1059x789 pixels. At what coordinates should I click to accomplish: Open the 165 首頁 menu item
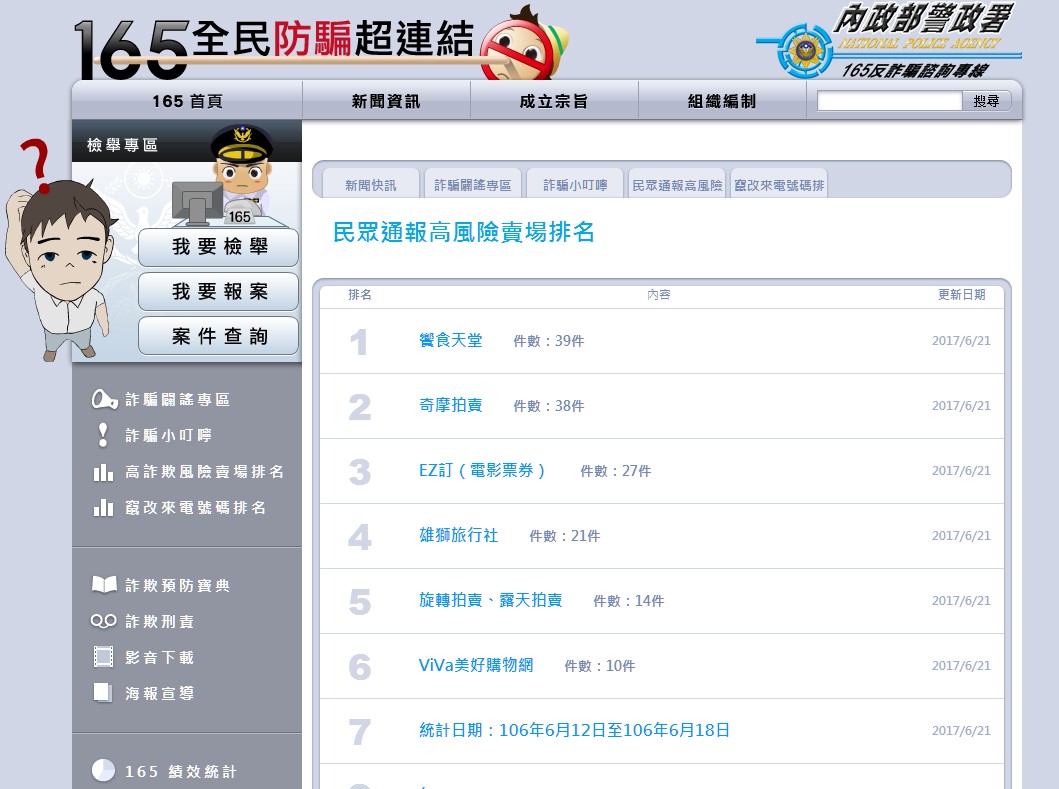[x=187, y=101]
